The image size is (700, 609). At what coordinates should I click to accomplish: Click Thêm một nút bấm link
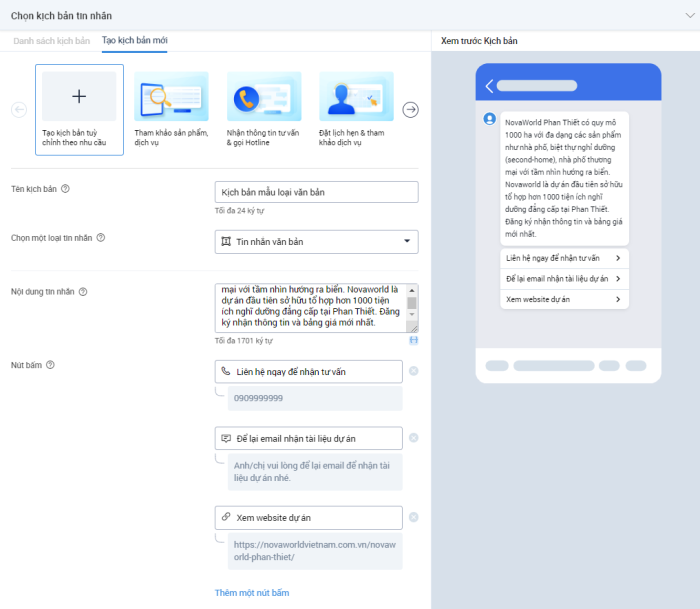[252, 592]
